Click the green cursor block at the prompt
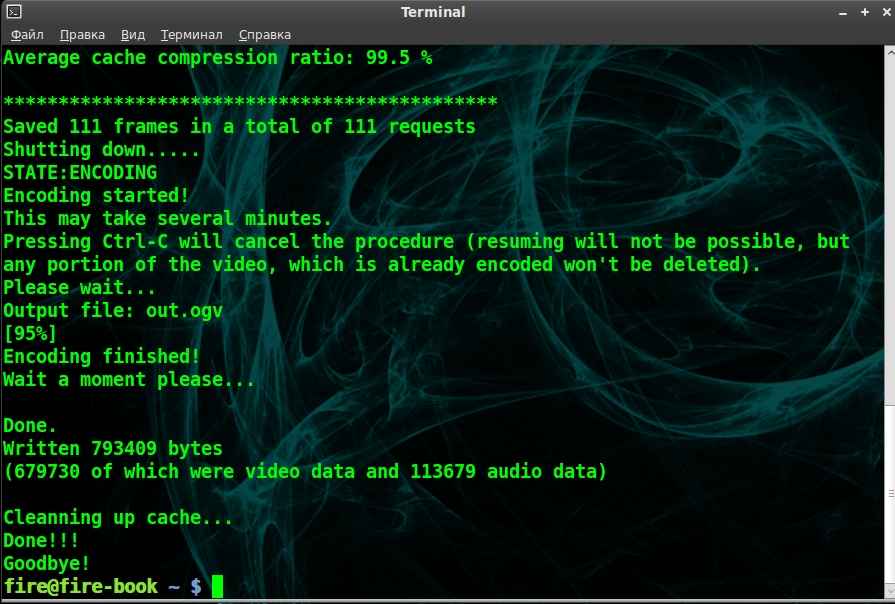The width and height of the screenshot is (895, 604). pyautogui.click(x=217, y=587)
